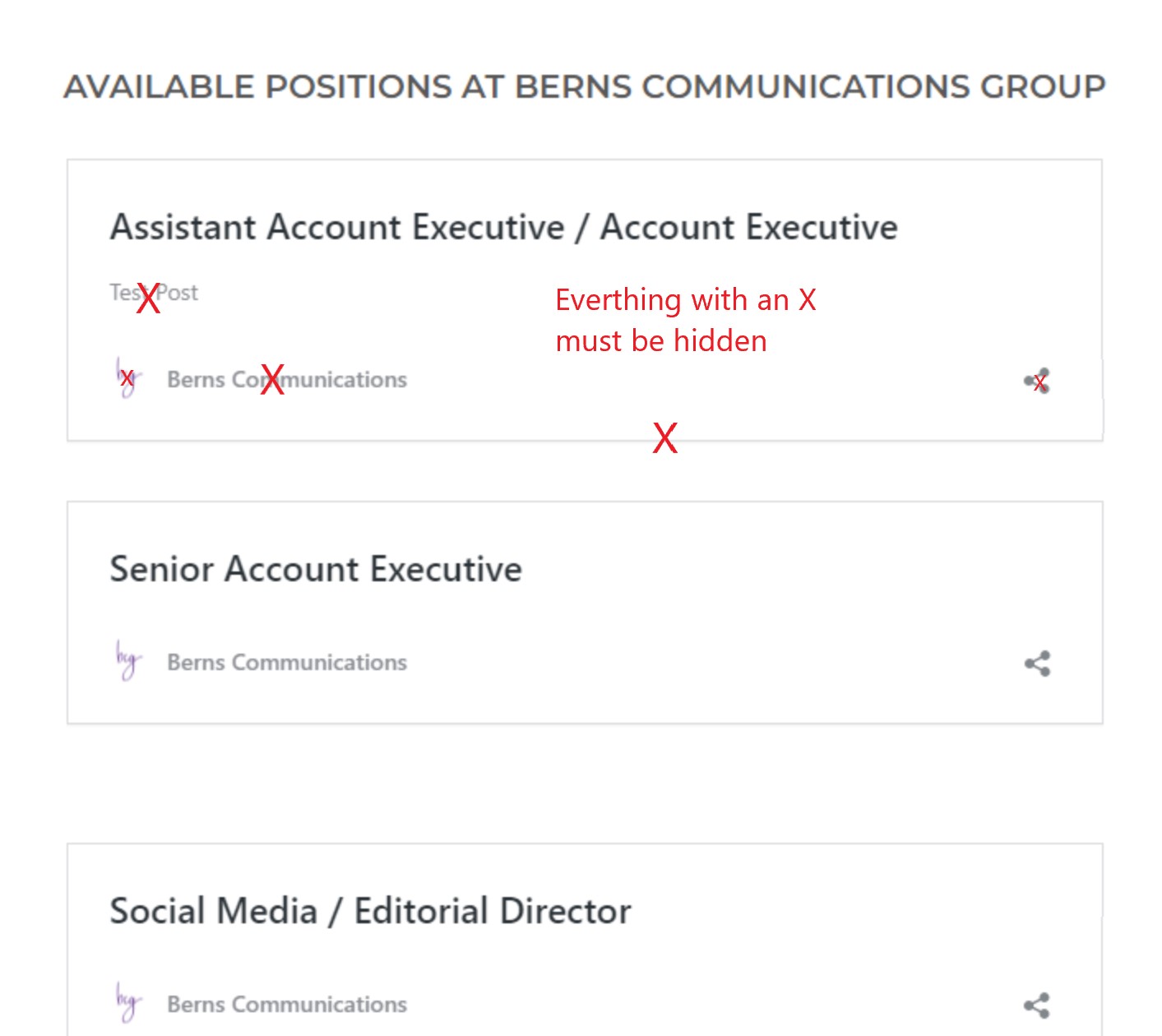Click the large red X on first card's bottom border
The width and height of the screenshot is (1162, 1036).
[665, 437]
